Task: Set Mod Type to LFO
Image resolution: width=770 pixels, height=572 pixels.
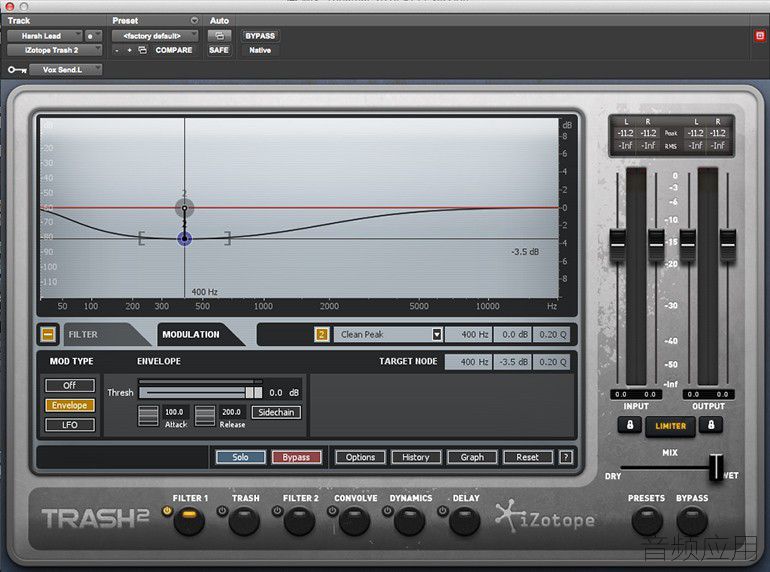Action: (x=70, y=425)
